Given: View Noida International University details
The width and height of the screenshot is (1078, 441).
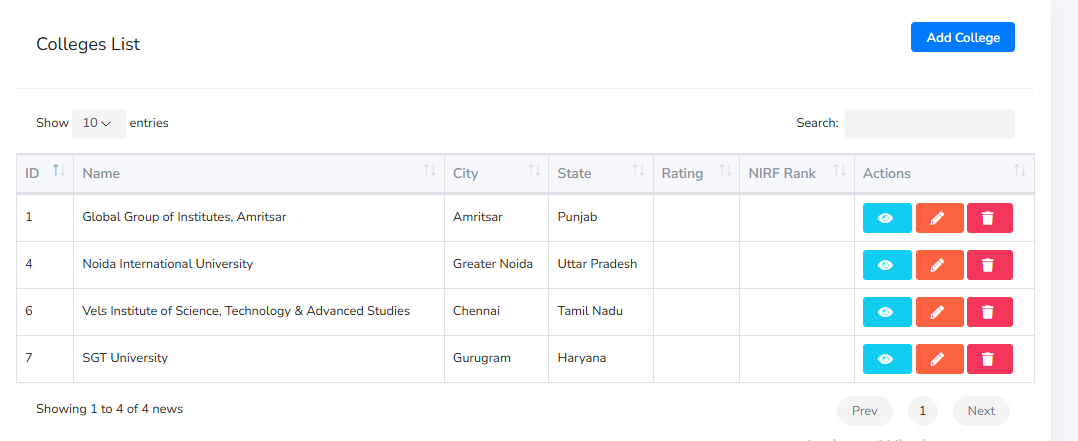Looking at the screenshot, I should pyautogui.click(x=886, y=265).
